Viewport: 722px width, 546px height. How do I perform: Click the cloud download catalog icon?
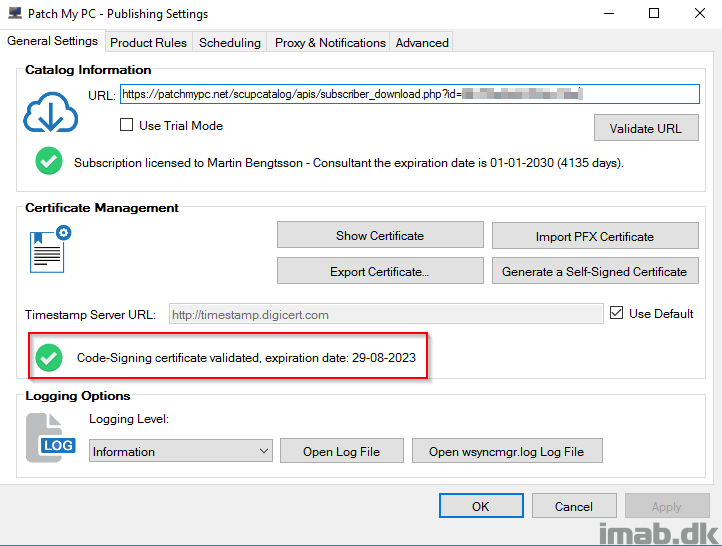click(x=51, y=112)
